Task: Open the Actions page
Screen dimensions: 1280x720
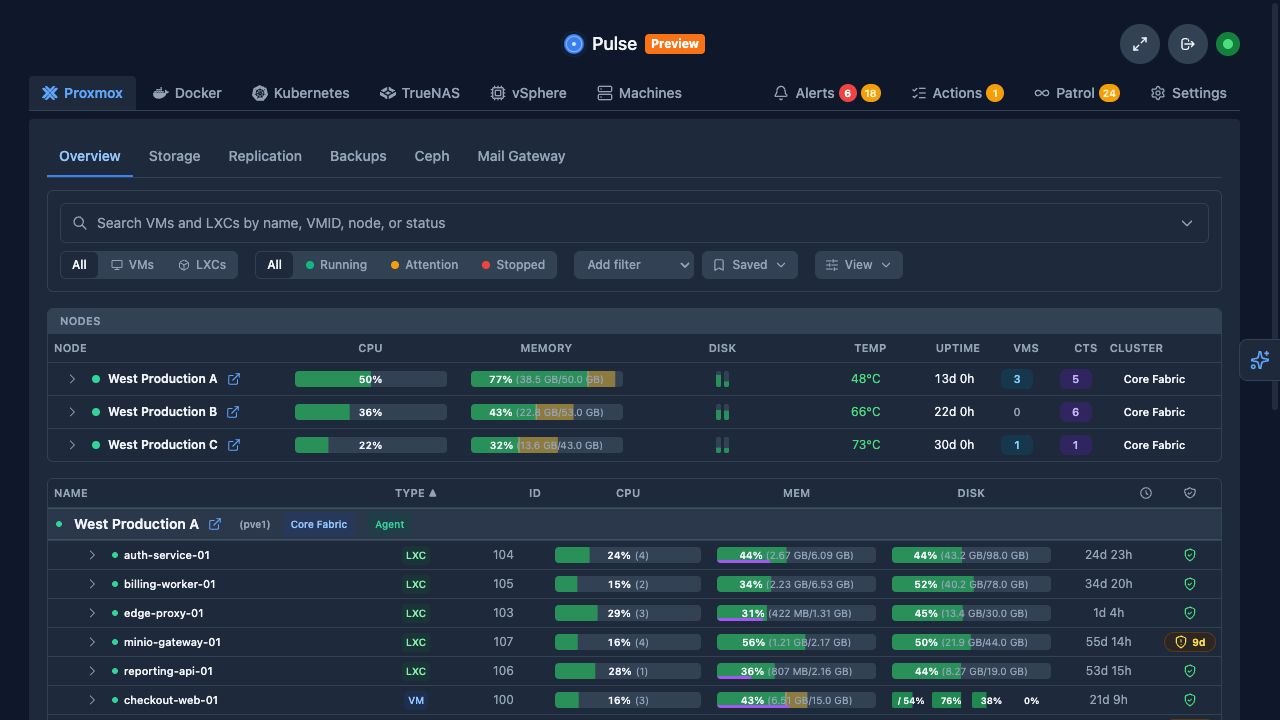Action: (x=957, y=93)
